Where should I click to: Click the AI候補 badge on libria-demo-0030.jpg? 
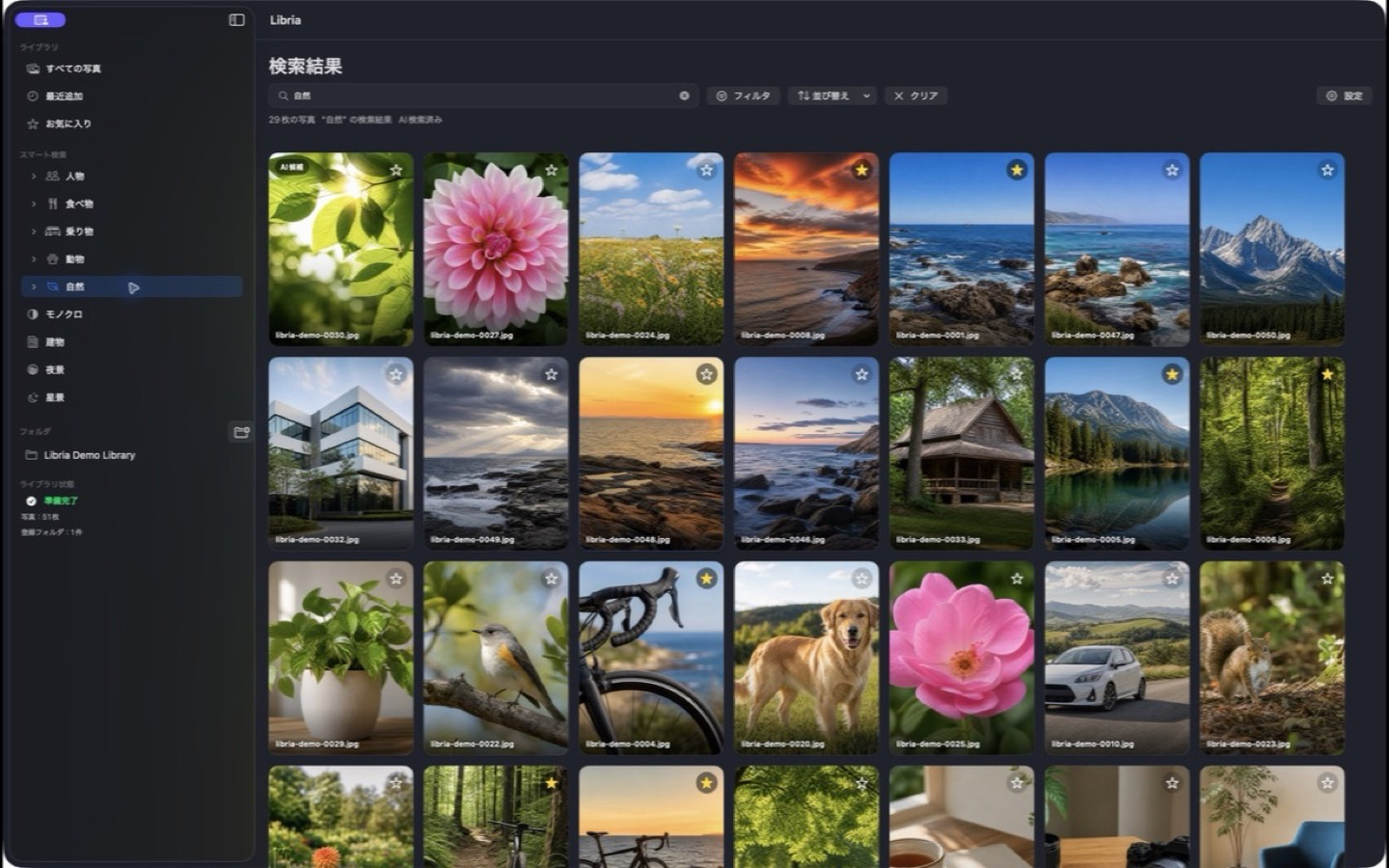click(291, 167)
